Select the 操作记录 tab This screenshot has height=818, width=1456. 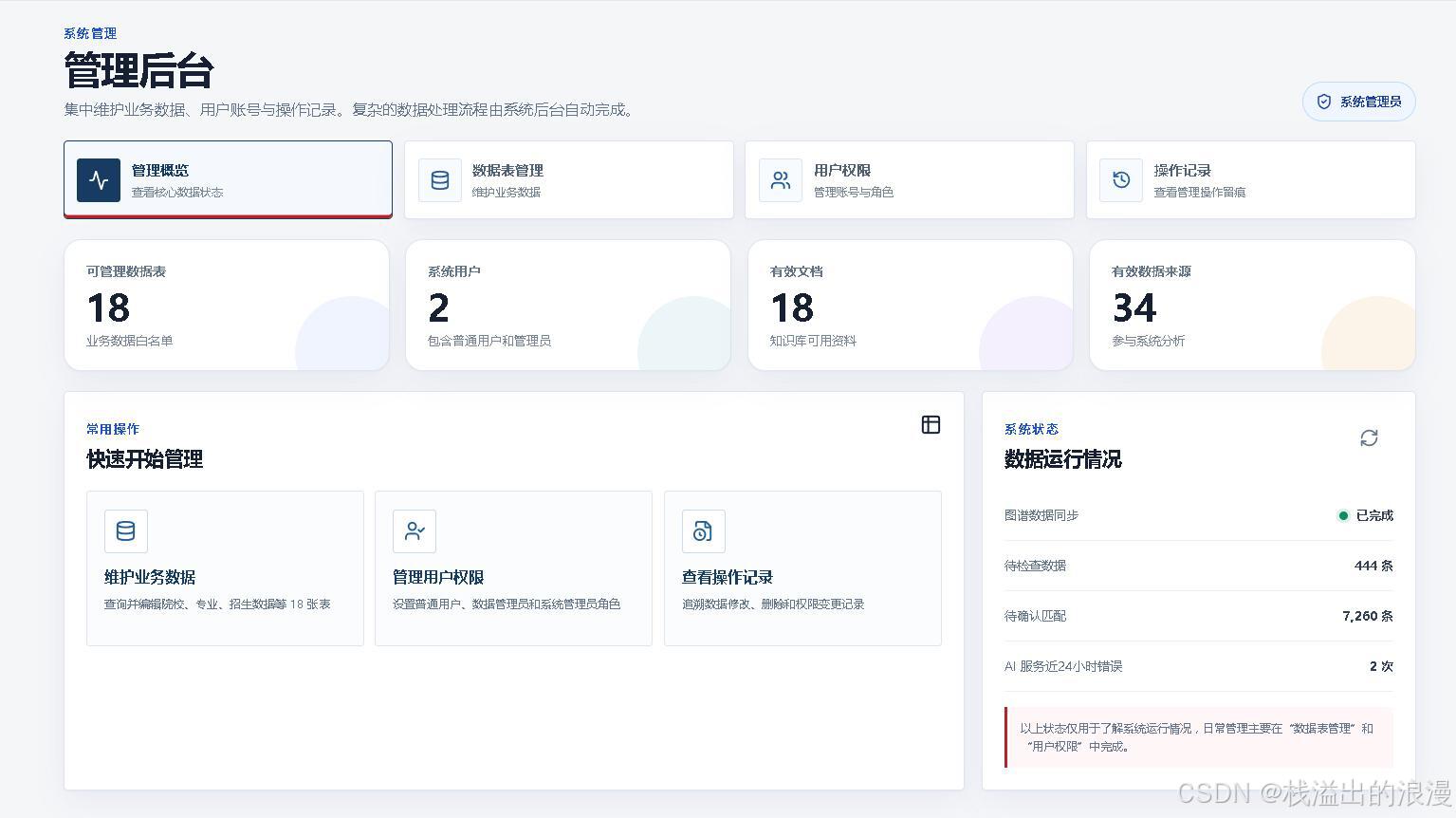click(1251, 179)
